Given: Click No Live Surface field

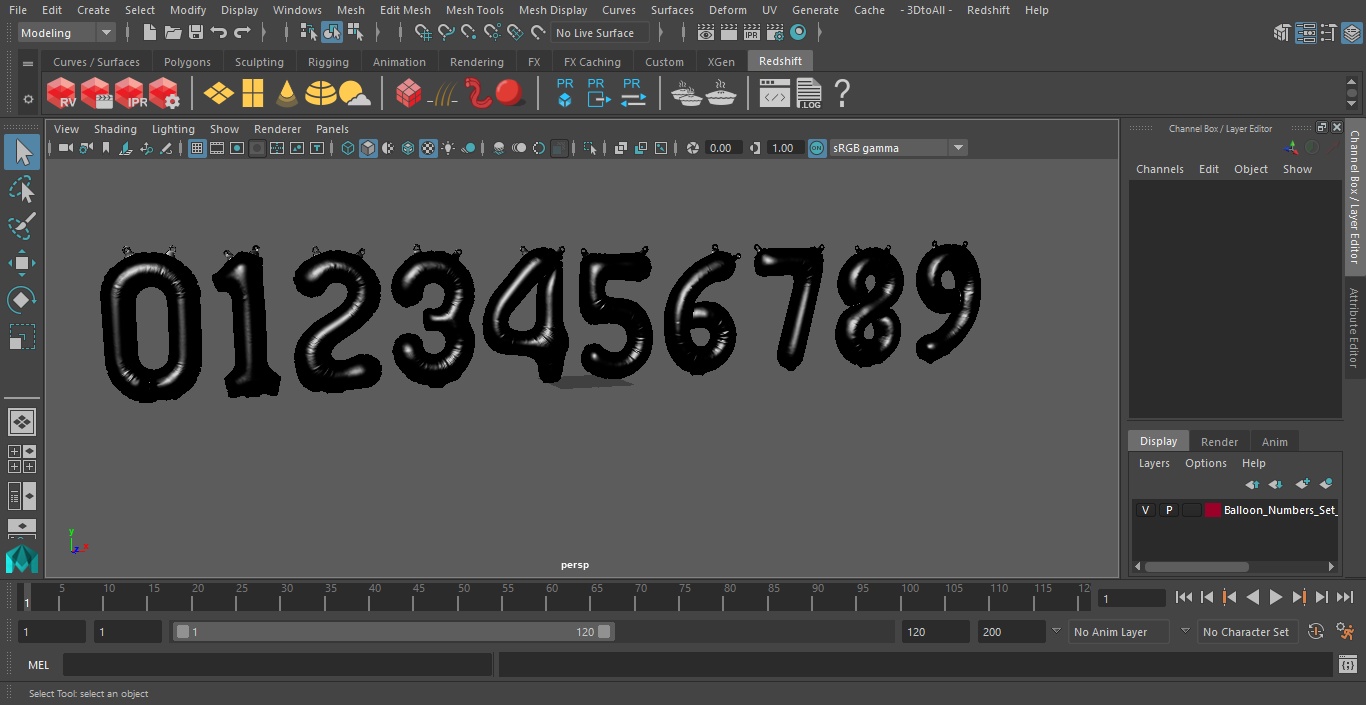Looking at the screenshot, I should point(600,33).
